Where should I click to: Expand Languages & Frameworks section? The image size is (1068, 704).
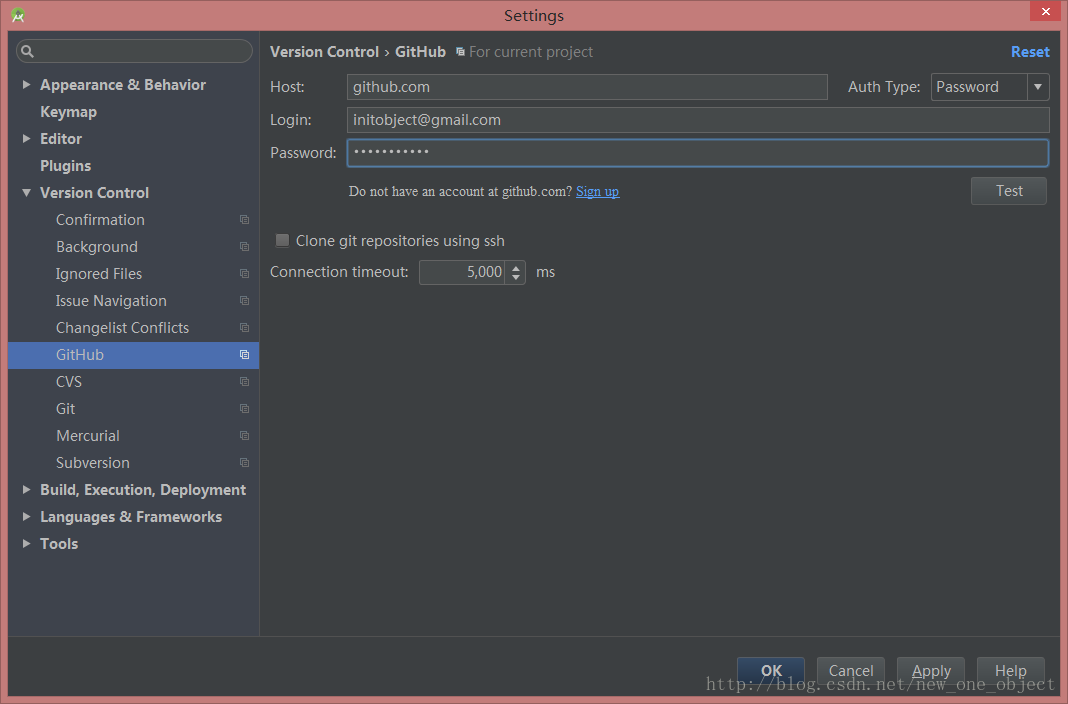pos(27,517)
